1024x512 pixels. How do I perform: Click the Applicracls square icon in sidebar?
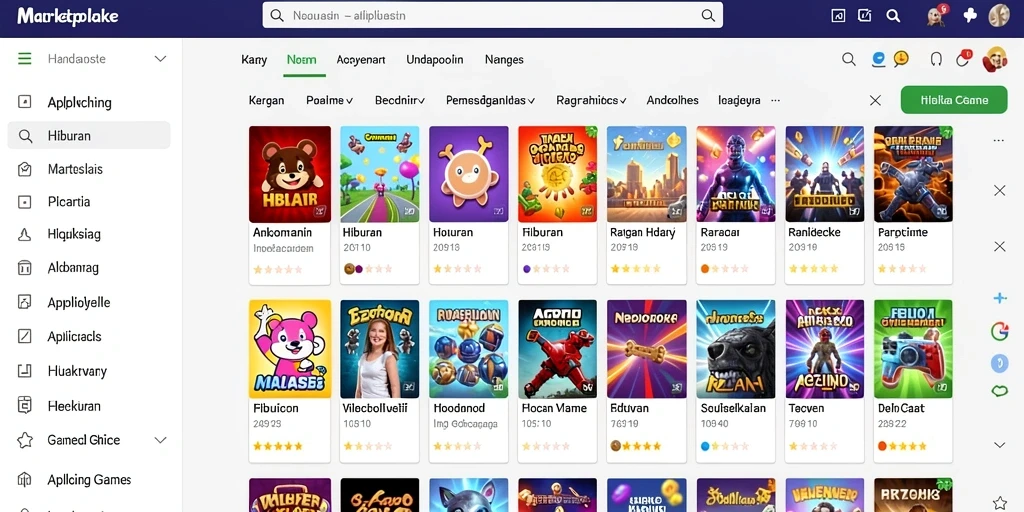point(24,336)
